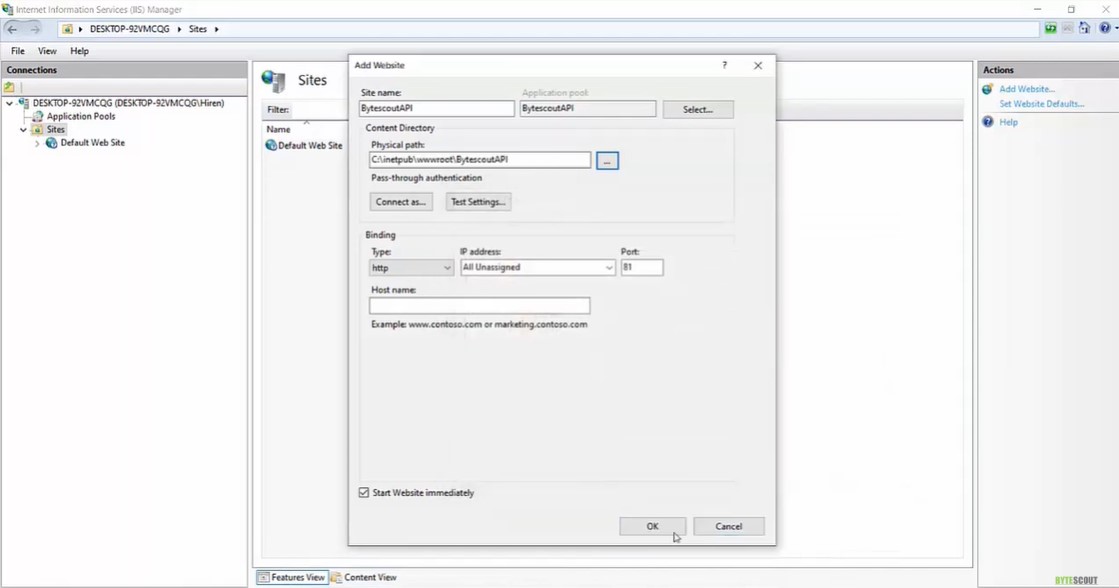Click the Host name input field

tap(480, 306)
